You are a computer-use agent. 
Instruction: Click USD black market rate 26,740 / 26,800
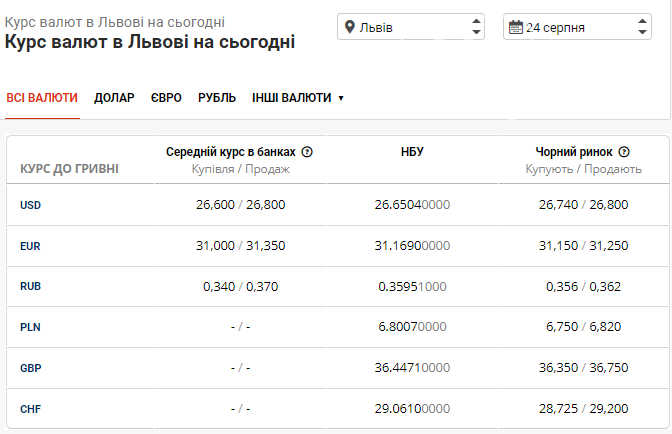(583, 204)
